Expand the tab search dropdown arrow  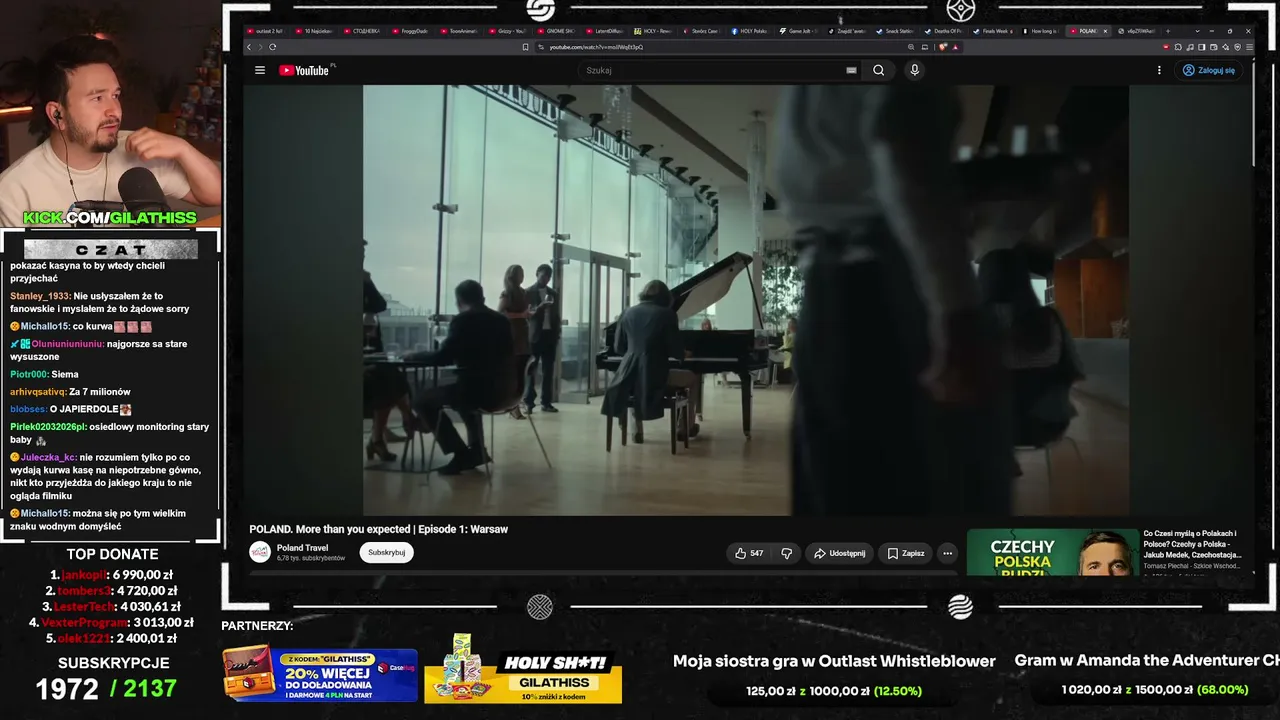(1197, 31)
